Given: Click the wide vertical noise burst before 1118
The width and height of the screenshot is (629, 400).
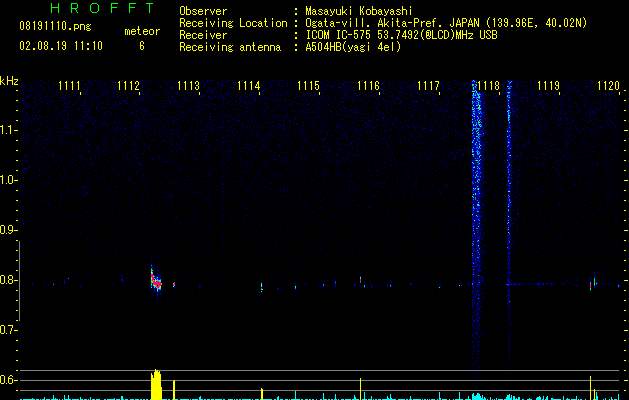Looking at the screenshot, I should [476, 229].
